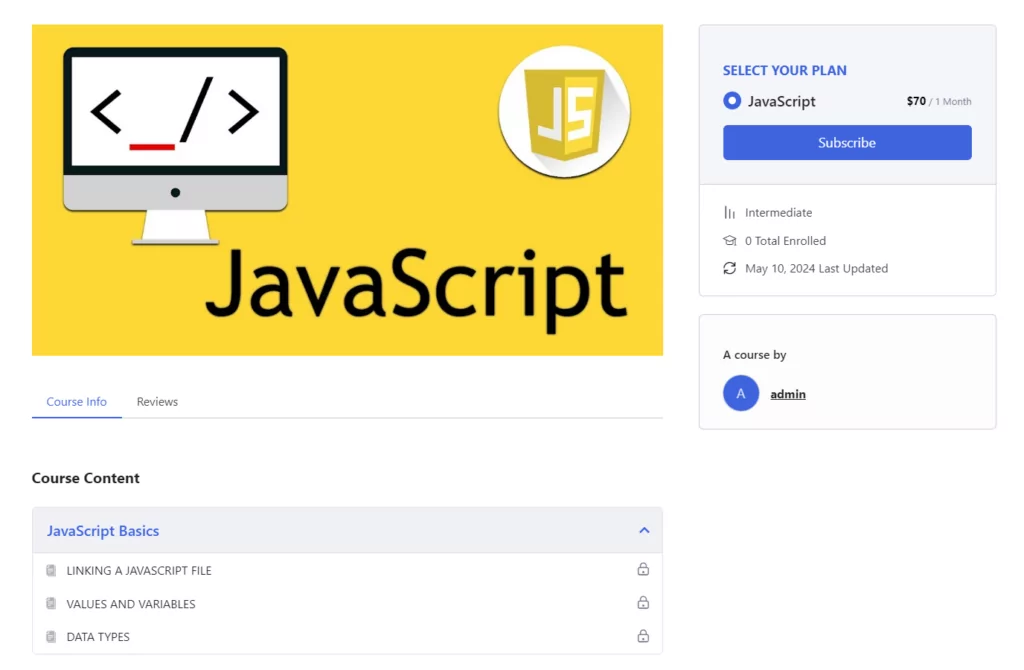Click the graduation cap enrolled icon
Screen dimensions: 1024x670
(729, 240)
